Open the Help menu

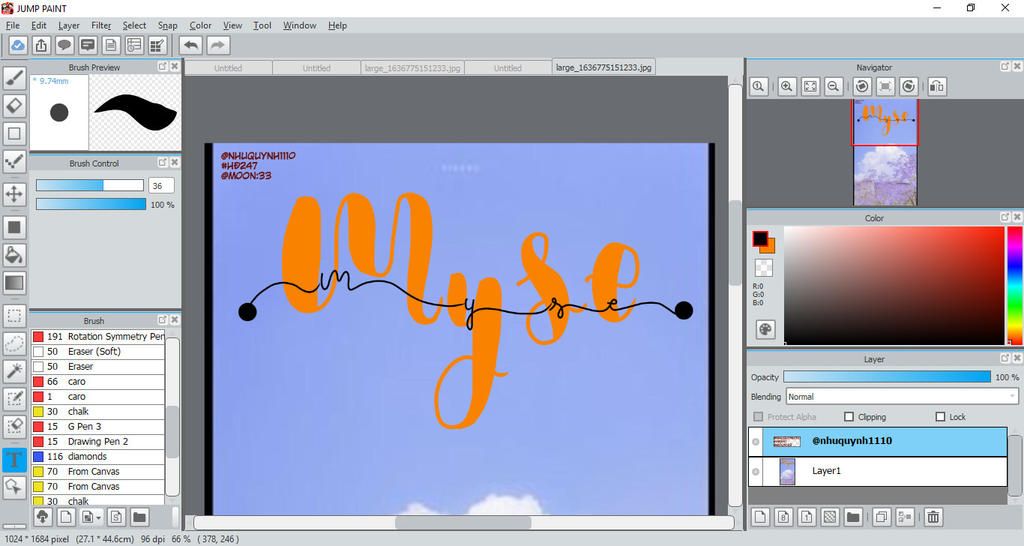tap(337, 25)
